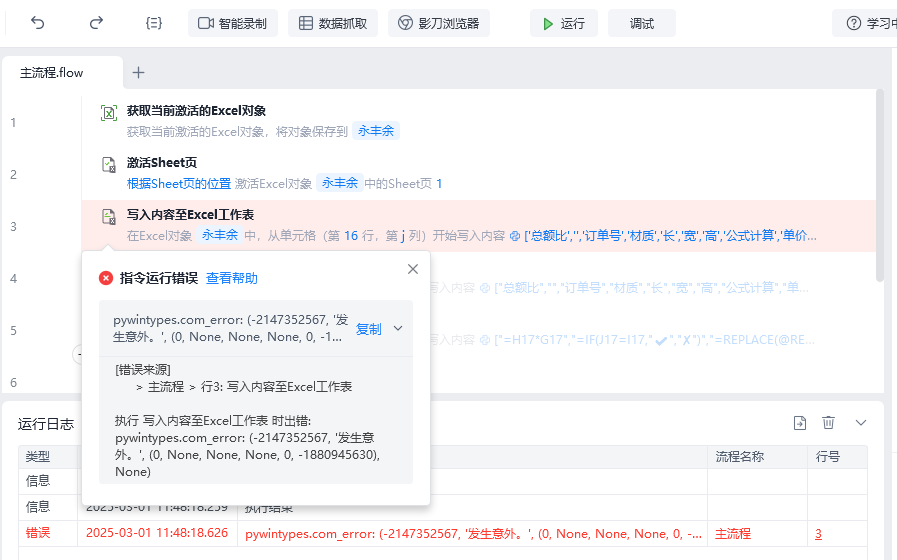
Task: Clear run log with trash icon
Action: [828, 423]
